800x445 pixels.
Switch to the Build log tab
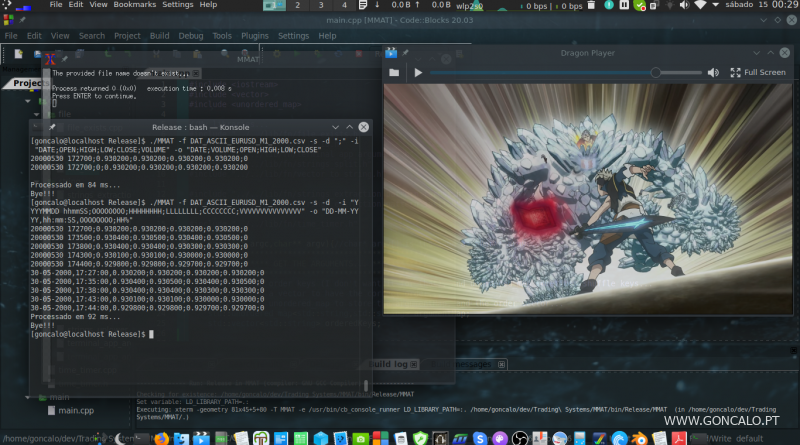(390, 365)
